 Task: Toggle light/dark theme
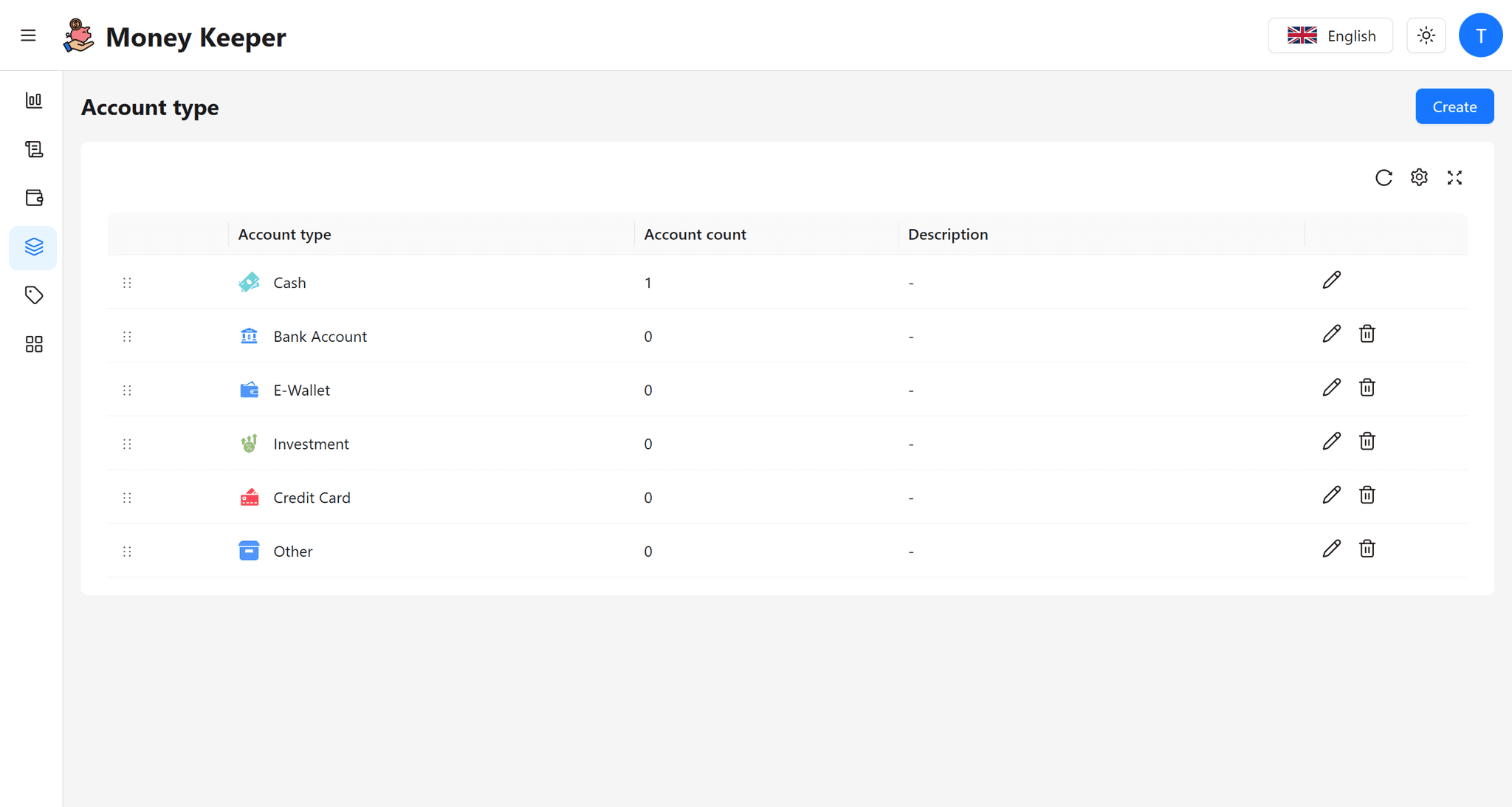coord(1426,35)
